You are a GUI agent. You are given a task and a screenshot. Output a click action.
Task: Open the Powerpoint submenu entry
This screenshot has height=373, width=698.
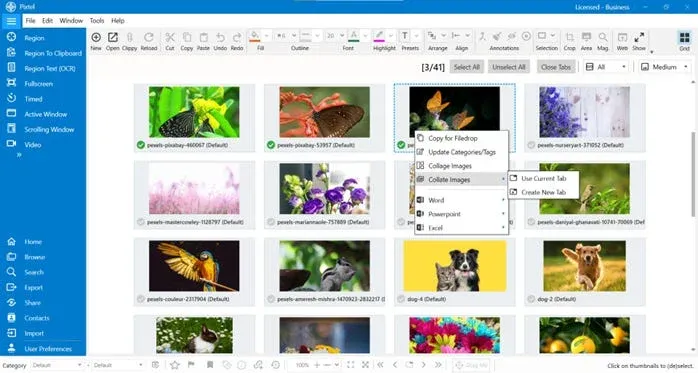462,214
